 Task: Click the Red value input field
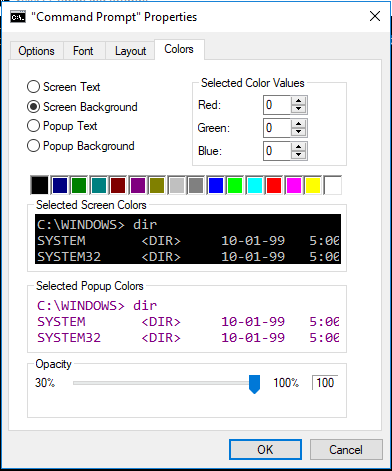point(277,105)
